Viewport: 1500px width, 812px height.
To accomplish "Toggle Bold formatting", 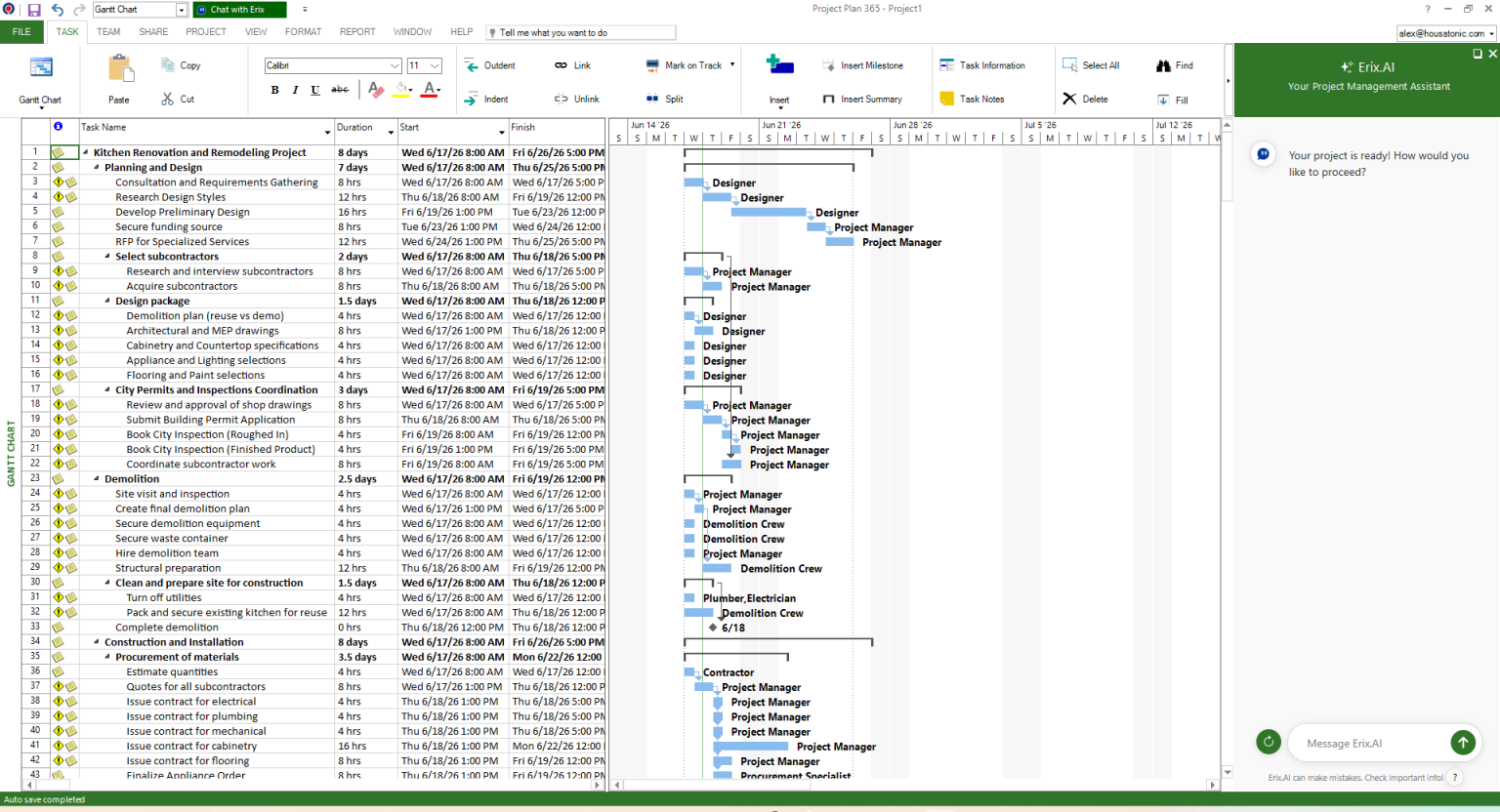I will coord(274,90).
